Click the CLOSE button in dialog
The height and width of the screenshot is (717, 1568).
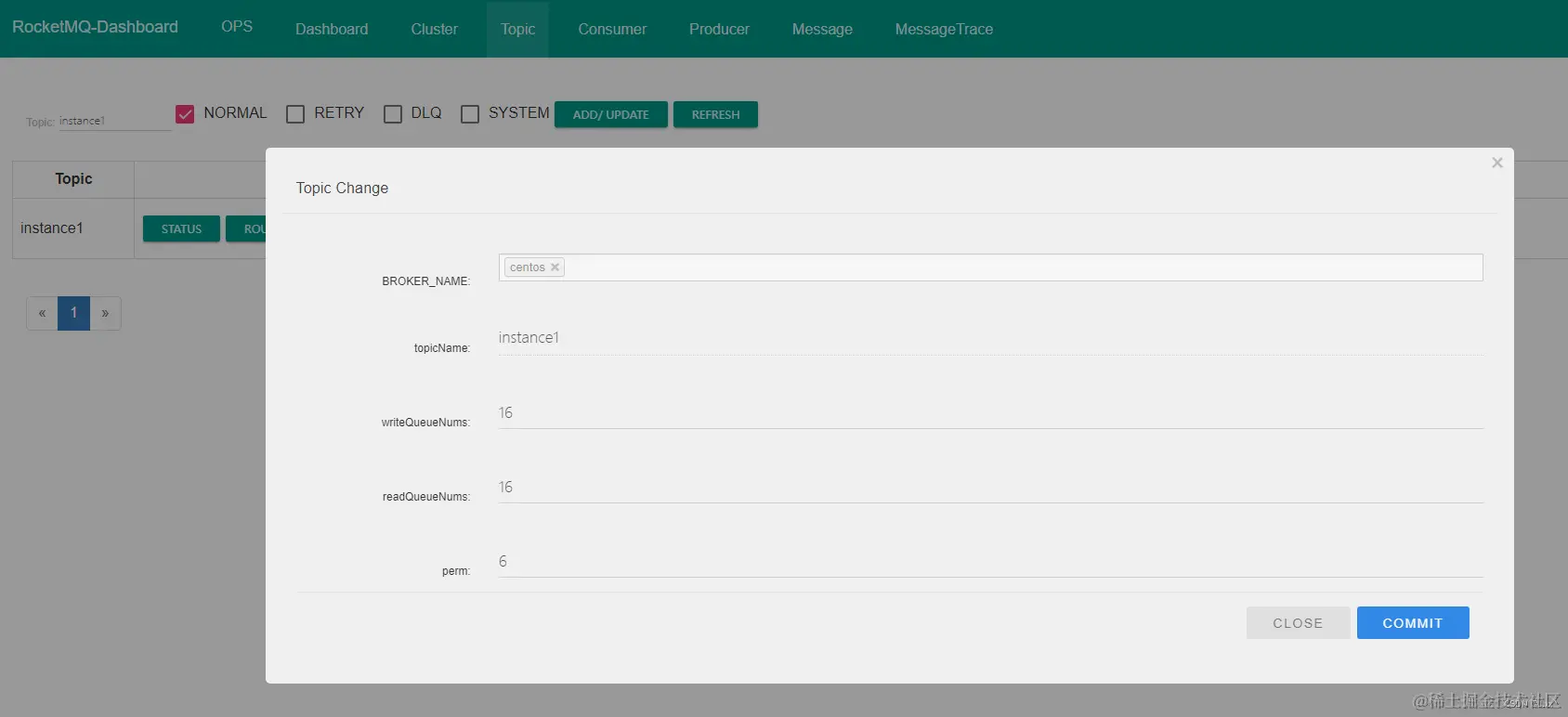pos(1298,623)
